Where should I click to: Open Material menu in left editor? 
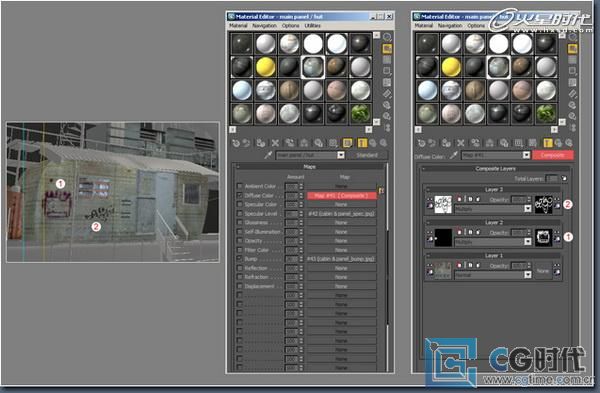(238, 26)
